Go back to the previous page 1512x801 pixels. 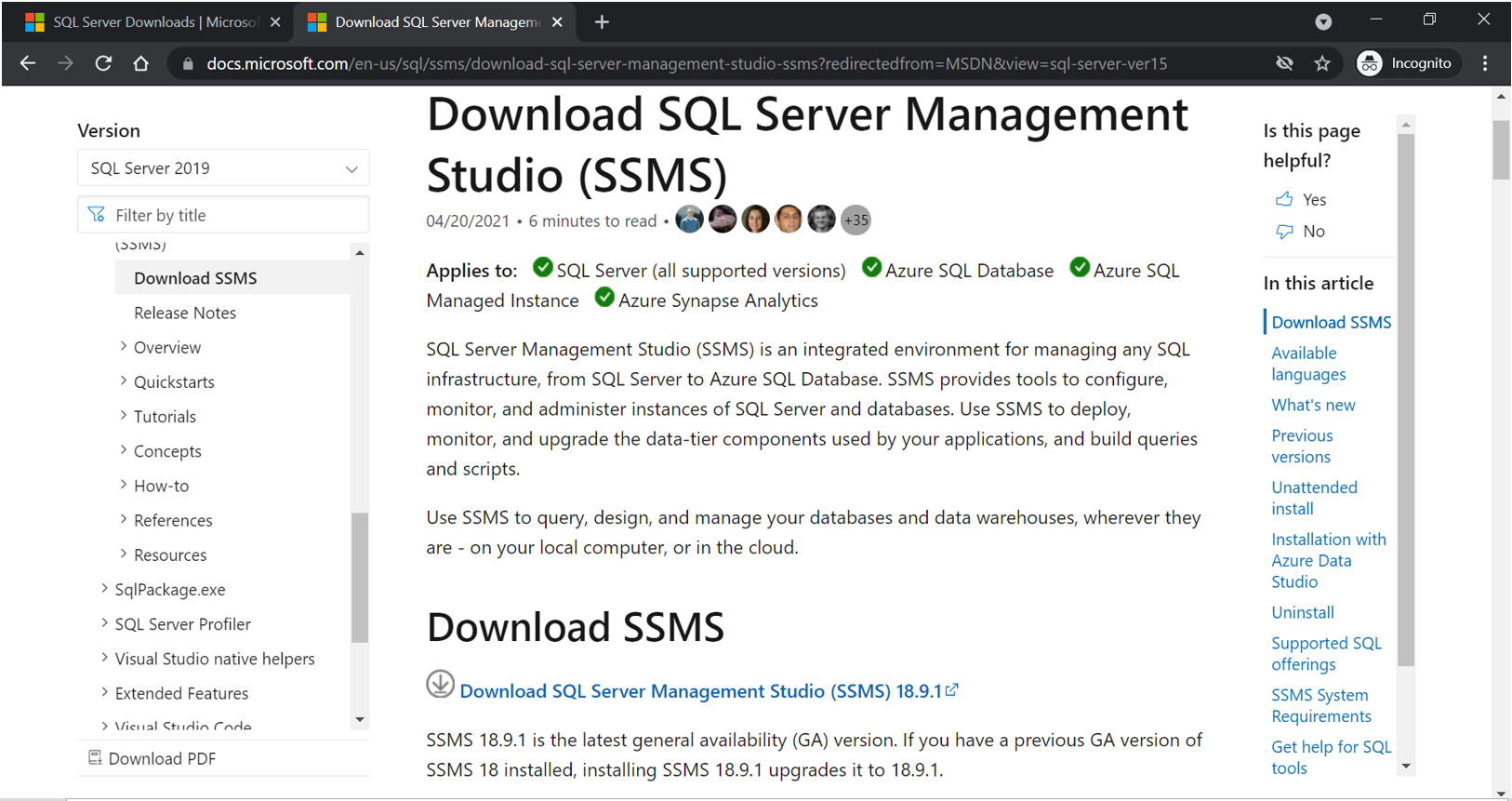(28, 63)
